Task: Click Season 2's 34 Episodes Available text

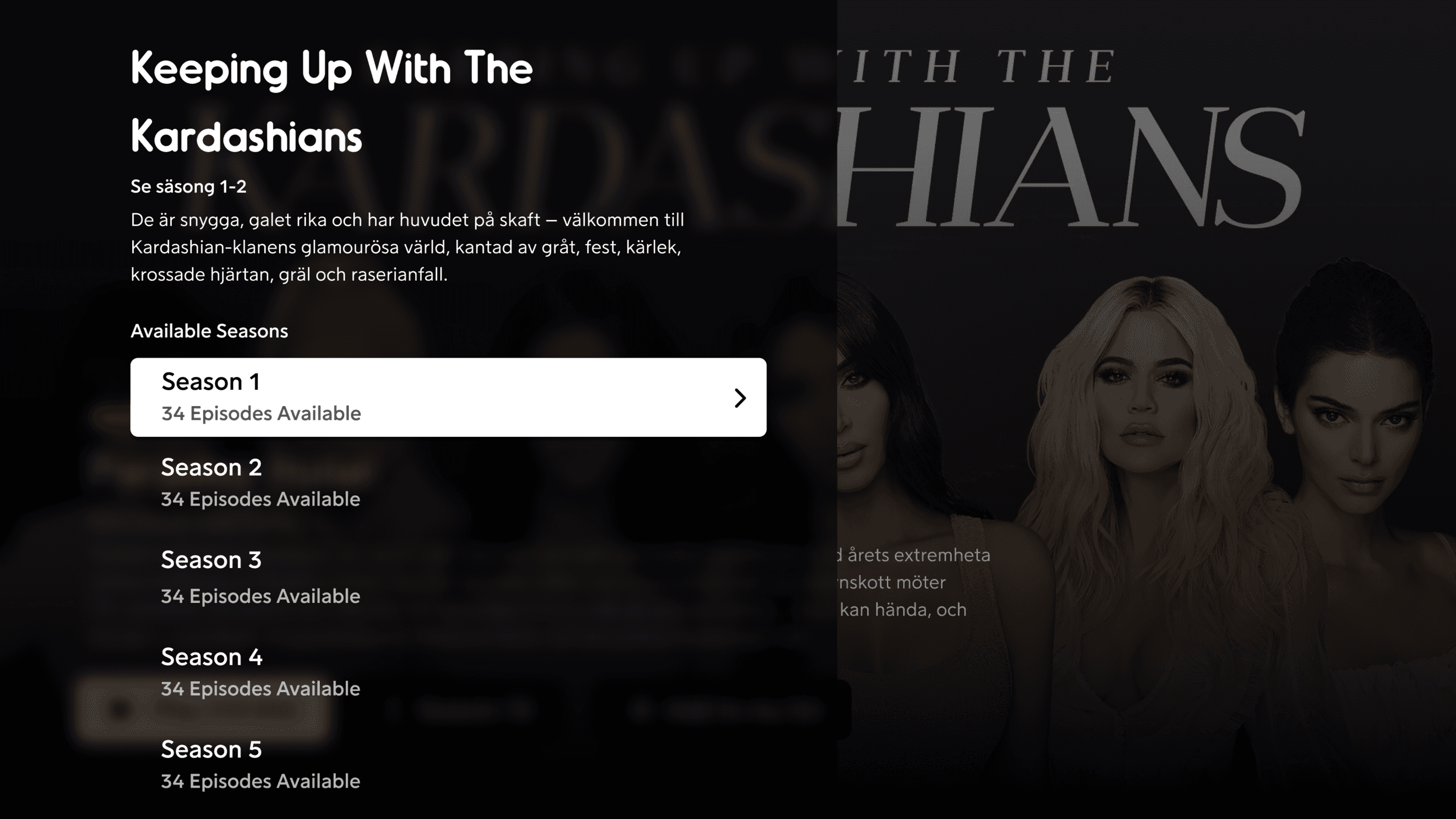Action: point(260,499)
